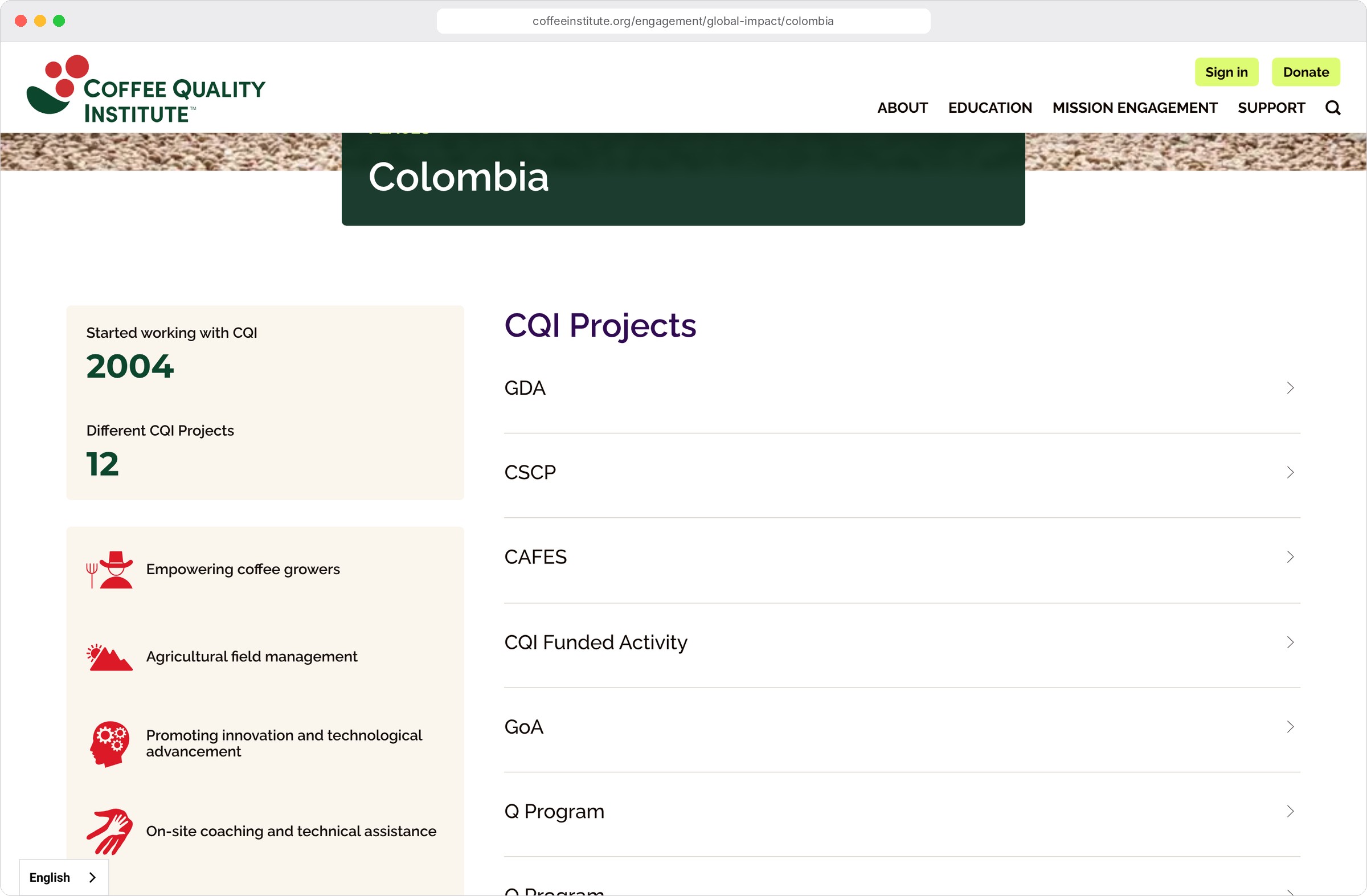The height and width of the screenshot is (896, 1367).
Task: Click the on-site coaching hands icon
Action: (109, 831)
